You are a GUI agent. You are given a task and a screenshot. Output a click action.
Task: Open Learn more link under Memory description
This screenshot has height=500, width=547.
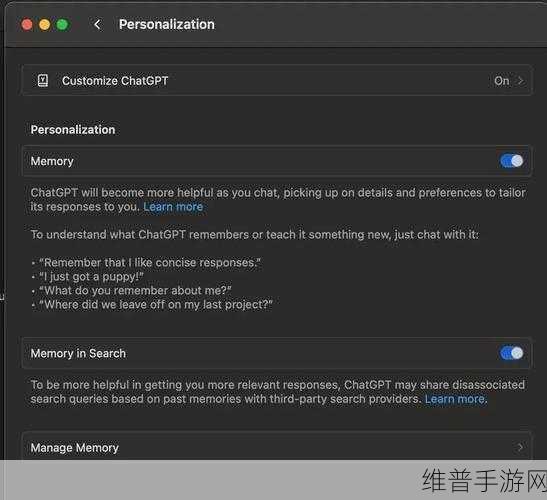[x=173, y=207]
